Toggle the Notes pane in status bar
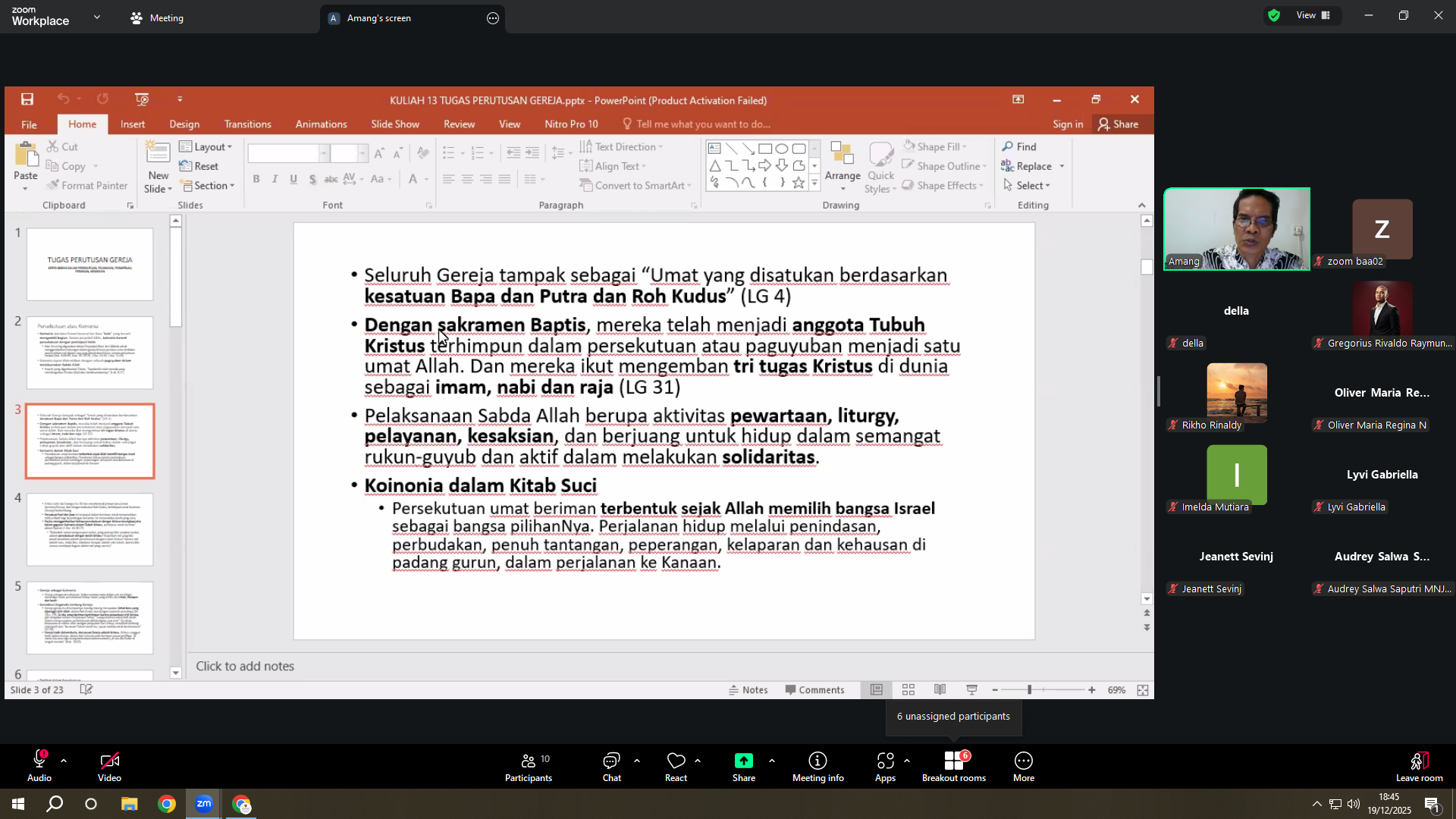This screenshot has width=1456, height=819. 748,690
